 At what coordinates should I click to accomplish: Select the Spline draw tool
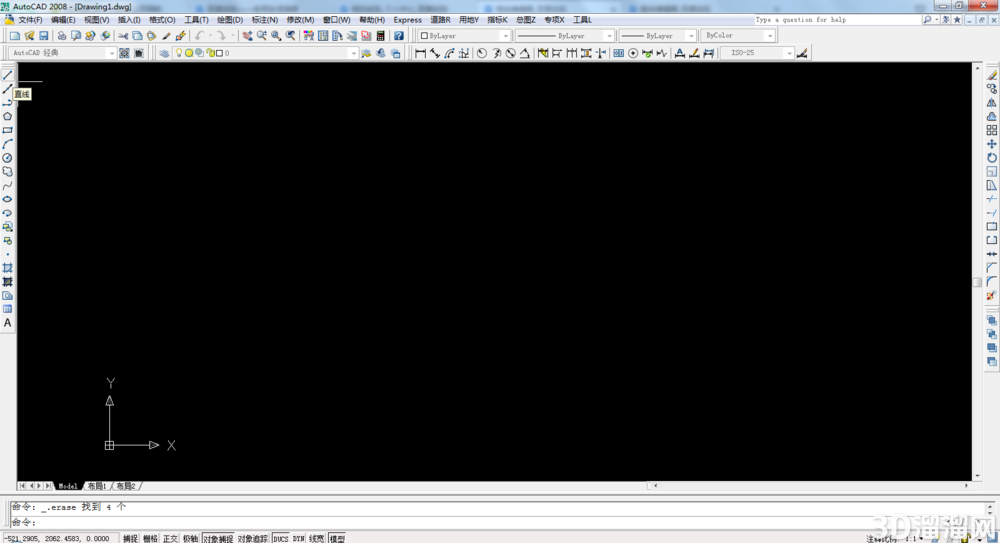[8, 186]
